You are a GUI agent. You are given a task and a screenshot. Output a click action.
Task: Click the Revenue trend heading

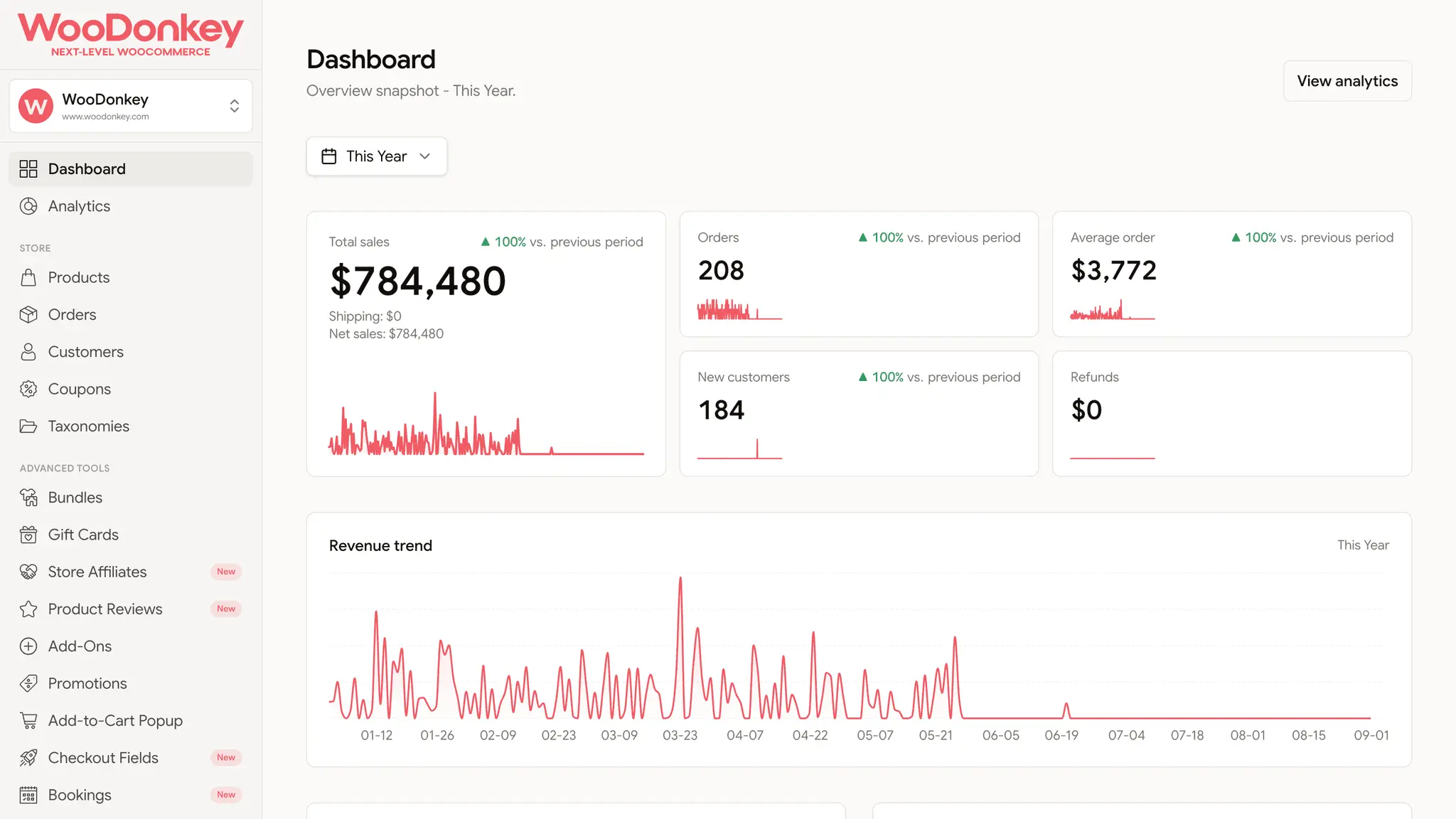click(380, 546)
